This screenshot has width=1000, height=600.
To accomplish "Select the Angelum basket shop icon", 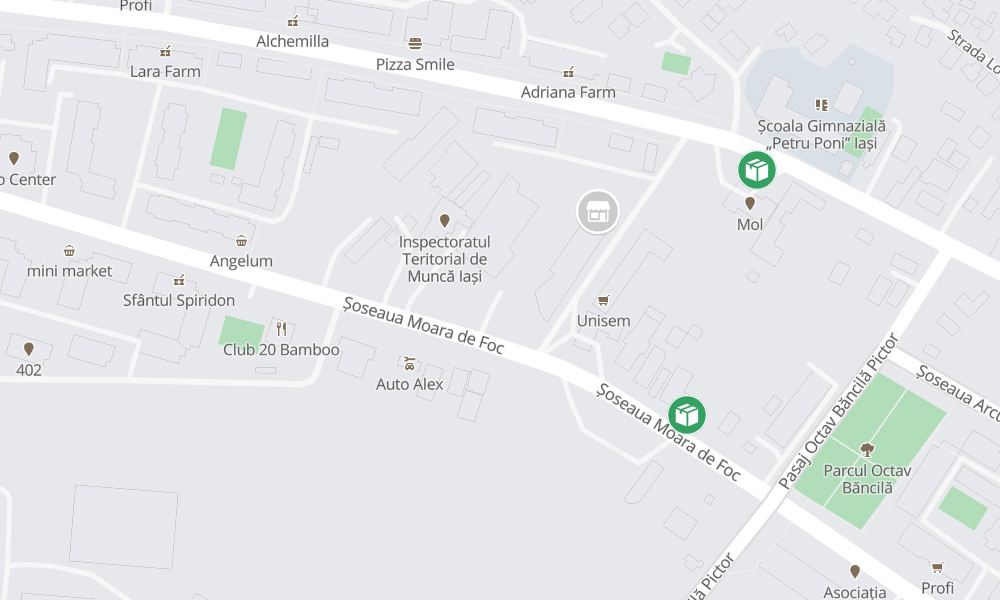I will [x=241, y=240].
